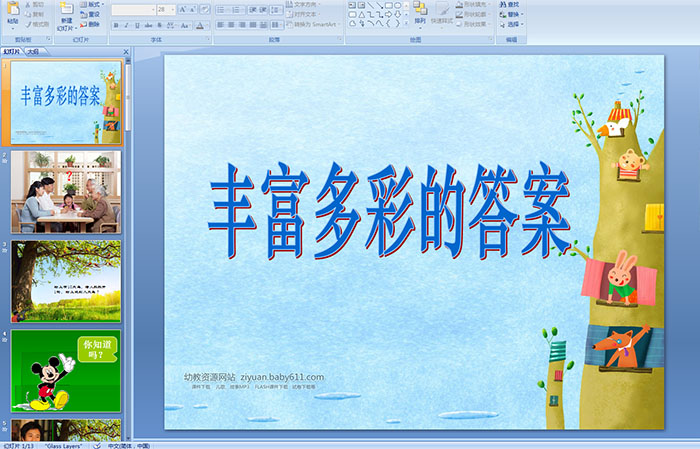Click the Copy icon in clipboard group
Viewport: 700px width, 449px height.
(x=28, y=14)
